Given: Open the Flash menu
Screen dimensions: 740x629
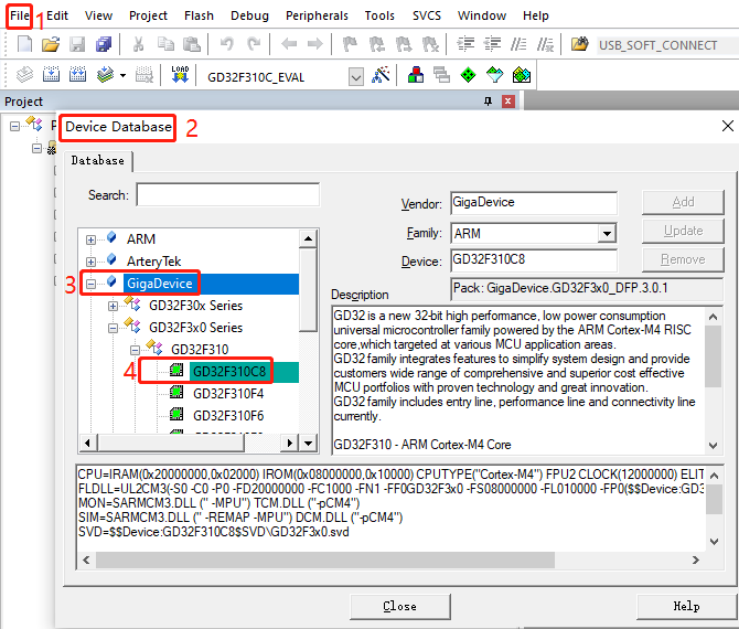Looking at the screenshot, I should coord(198,15).
